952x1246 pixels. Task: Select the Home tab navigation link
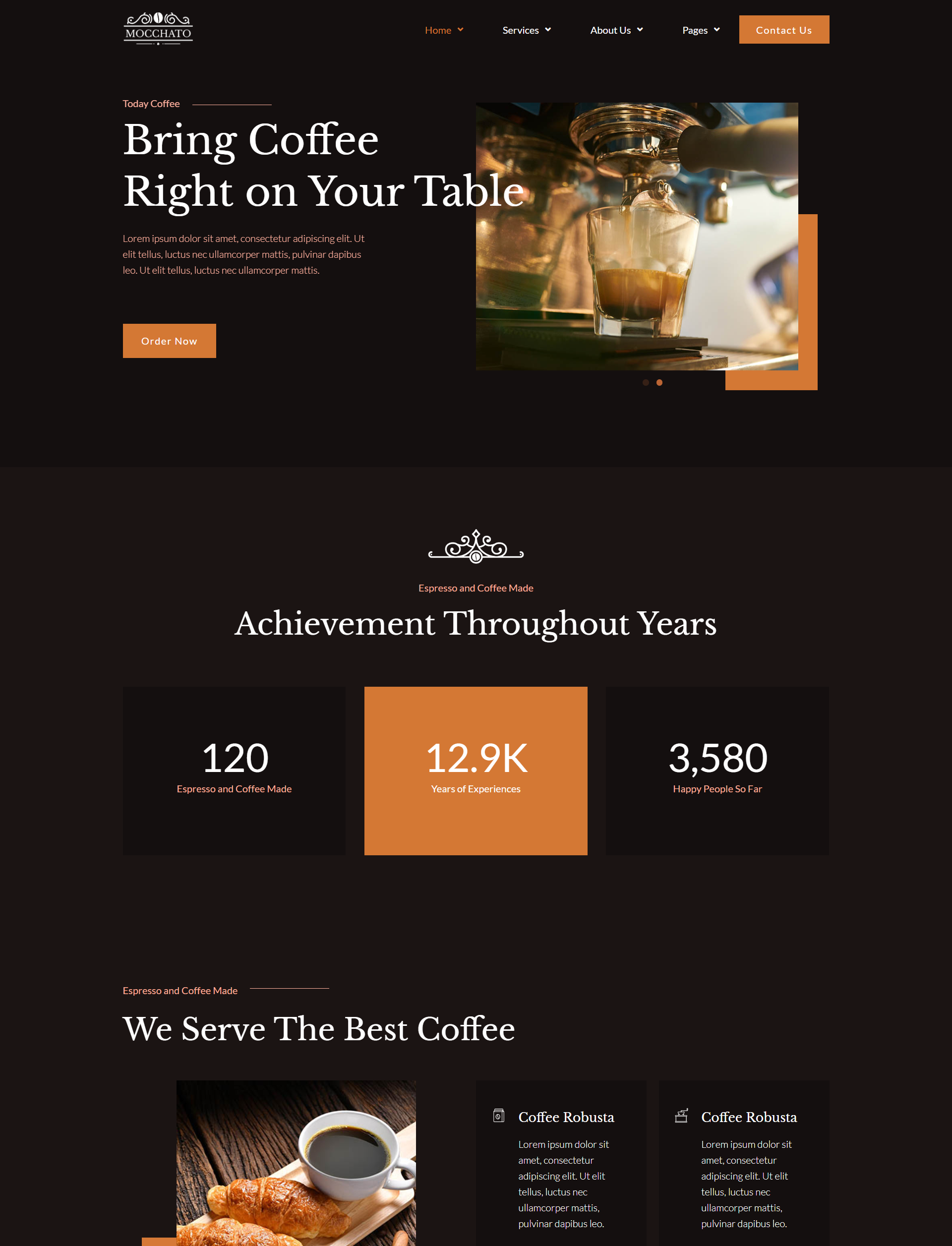point(437,29)
